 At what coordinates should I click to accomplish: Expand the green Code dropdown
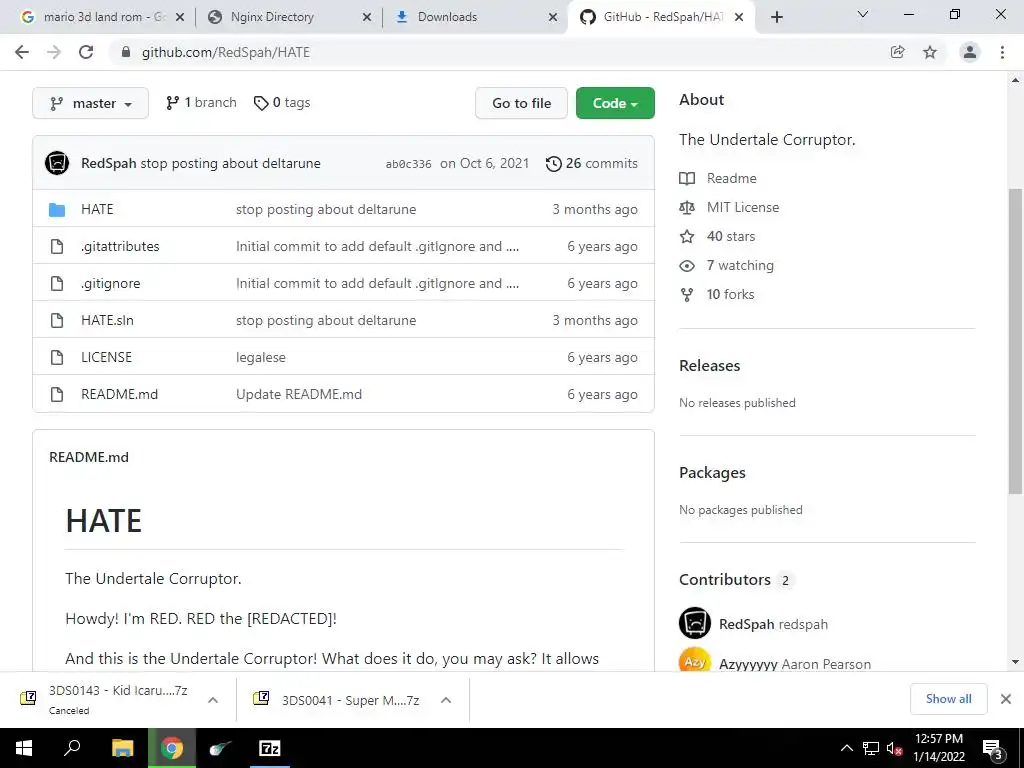[615, 103]
